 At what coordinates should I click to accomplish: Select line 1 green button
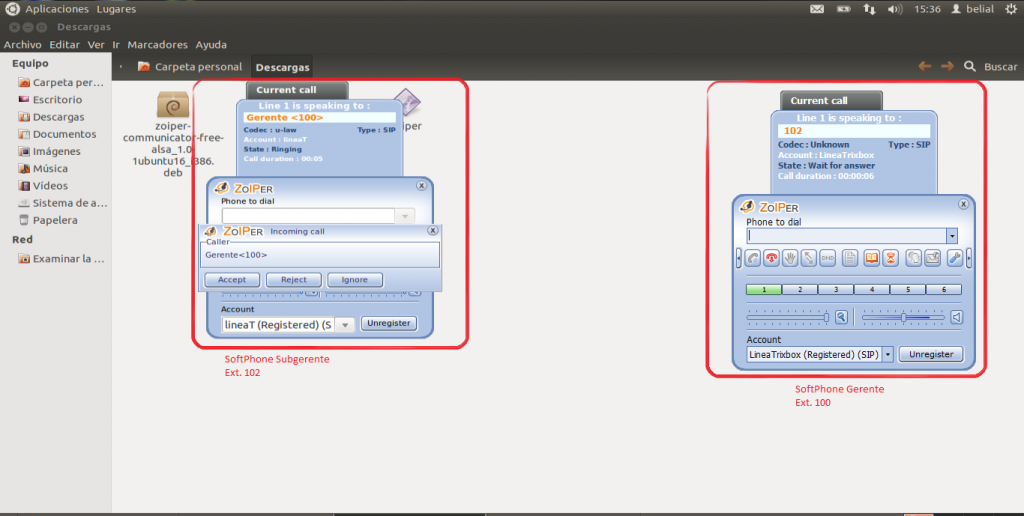[763, 289]
